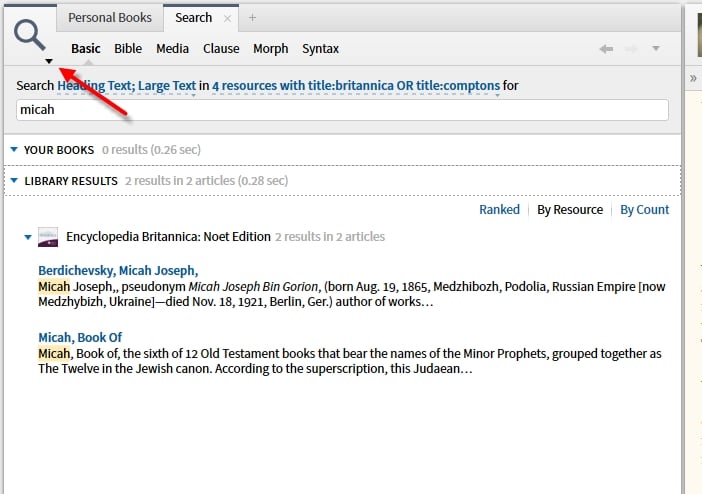Close the Search tab

point(228,18)
